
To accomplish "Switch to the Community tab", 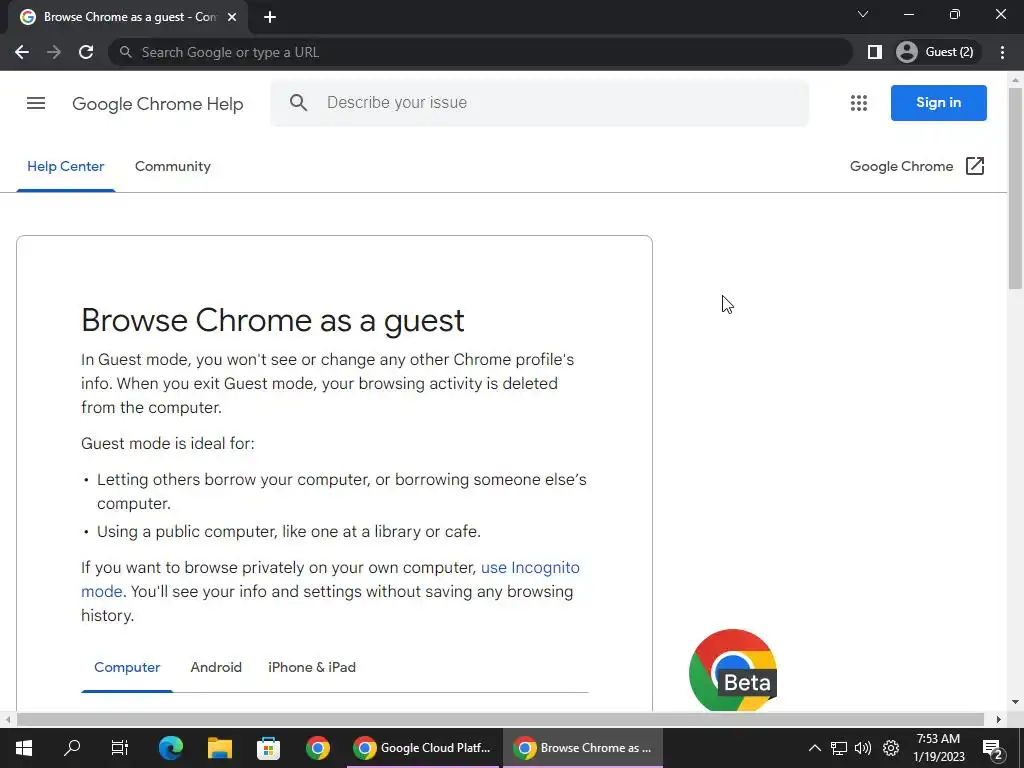I will coord(172,167).
